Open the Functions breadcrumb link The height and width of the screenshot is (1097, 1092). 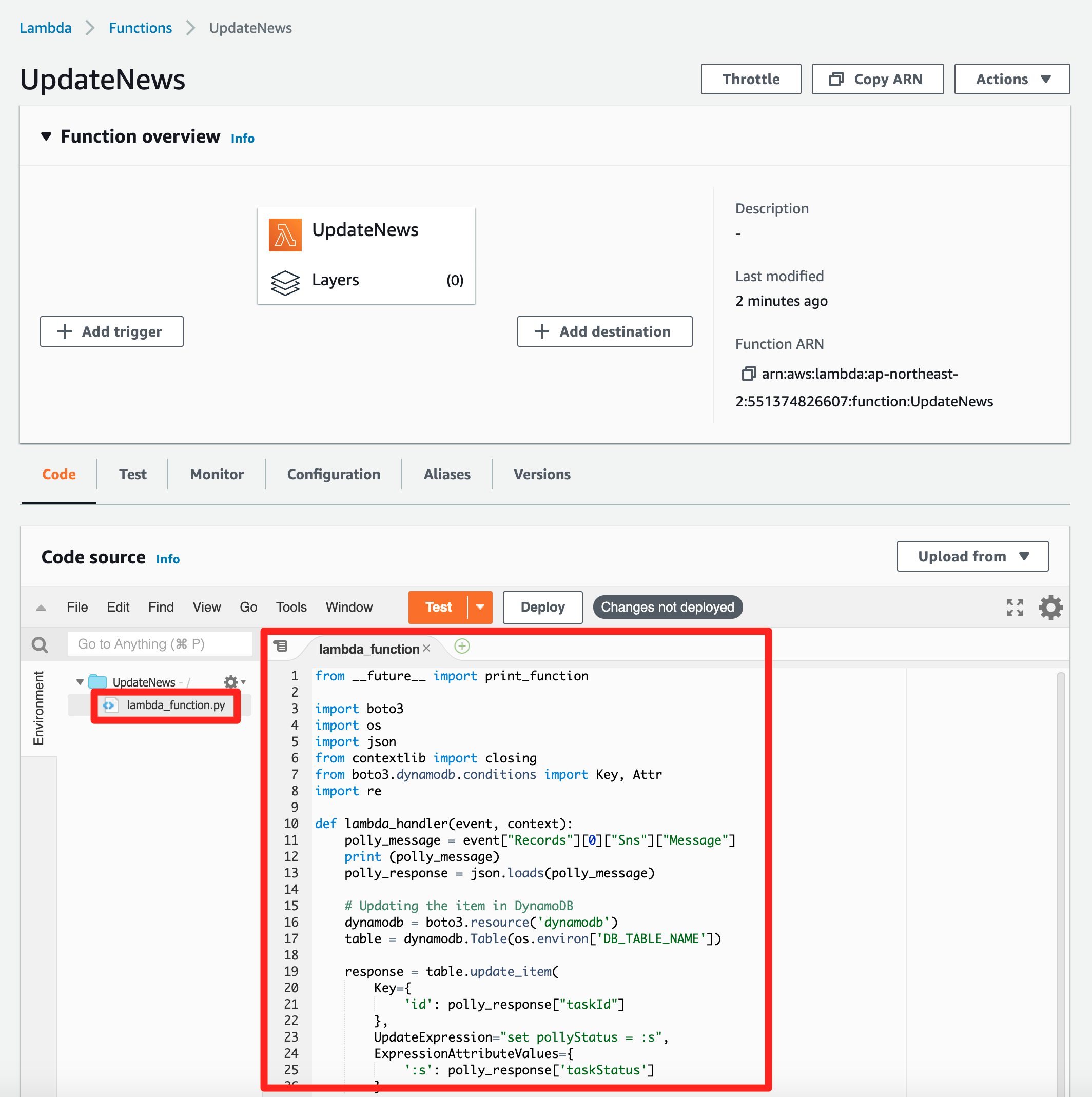[140, 28]
